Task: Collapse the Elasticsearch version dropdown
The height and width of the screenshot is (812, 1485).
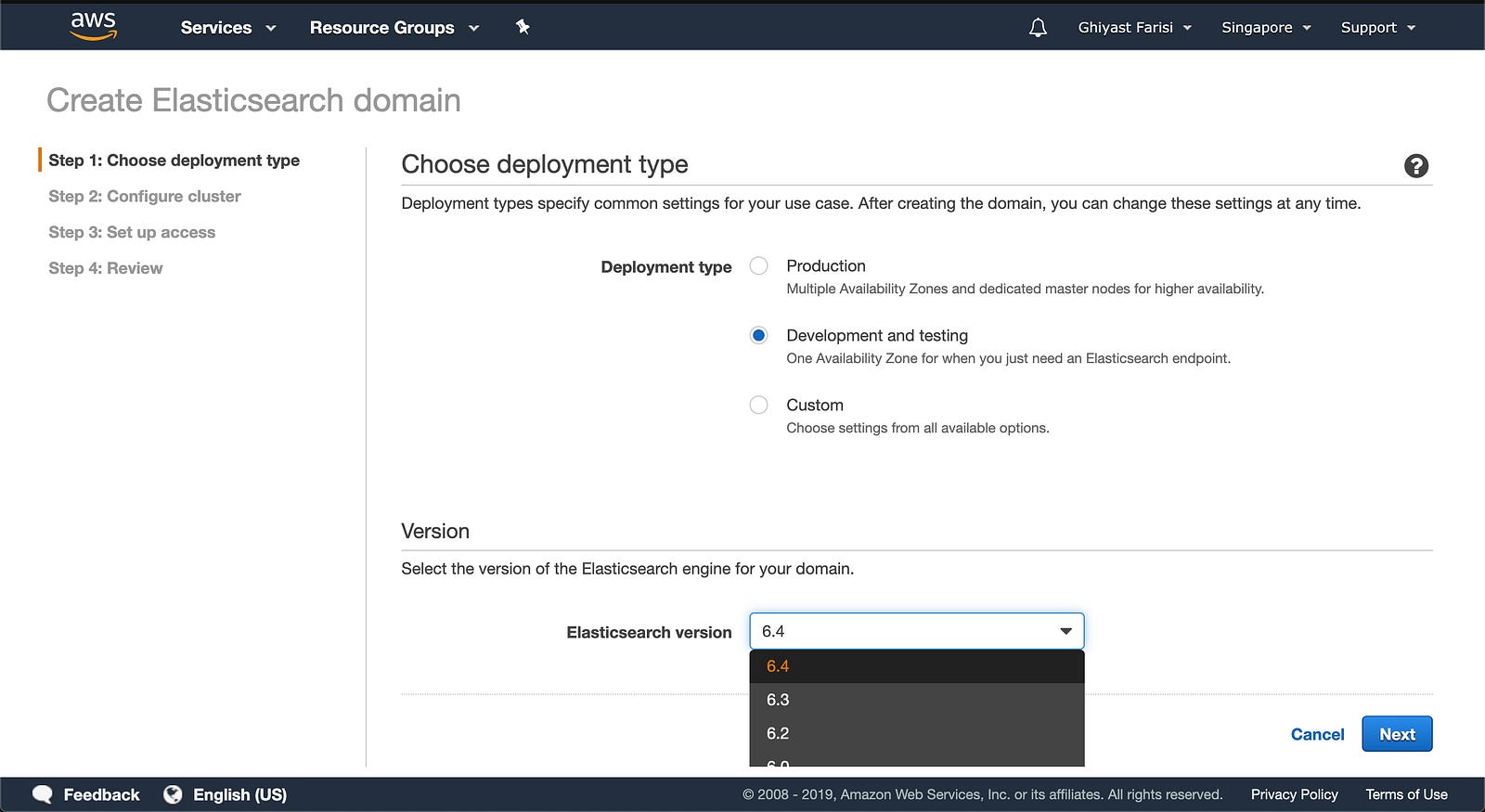Action: pyautogui.click(x=1065, y=631)
